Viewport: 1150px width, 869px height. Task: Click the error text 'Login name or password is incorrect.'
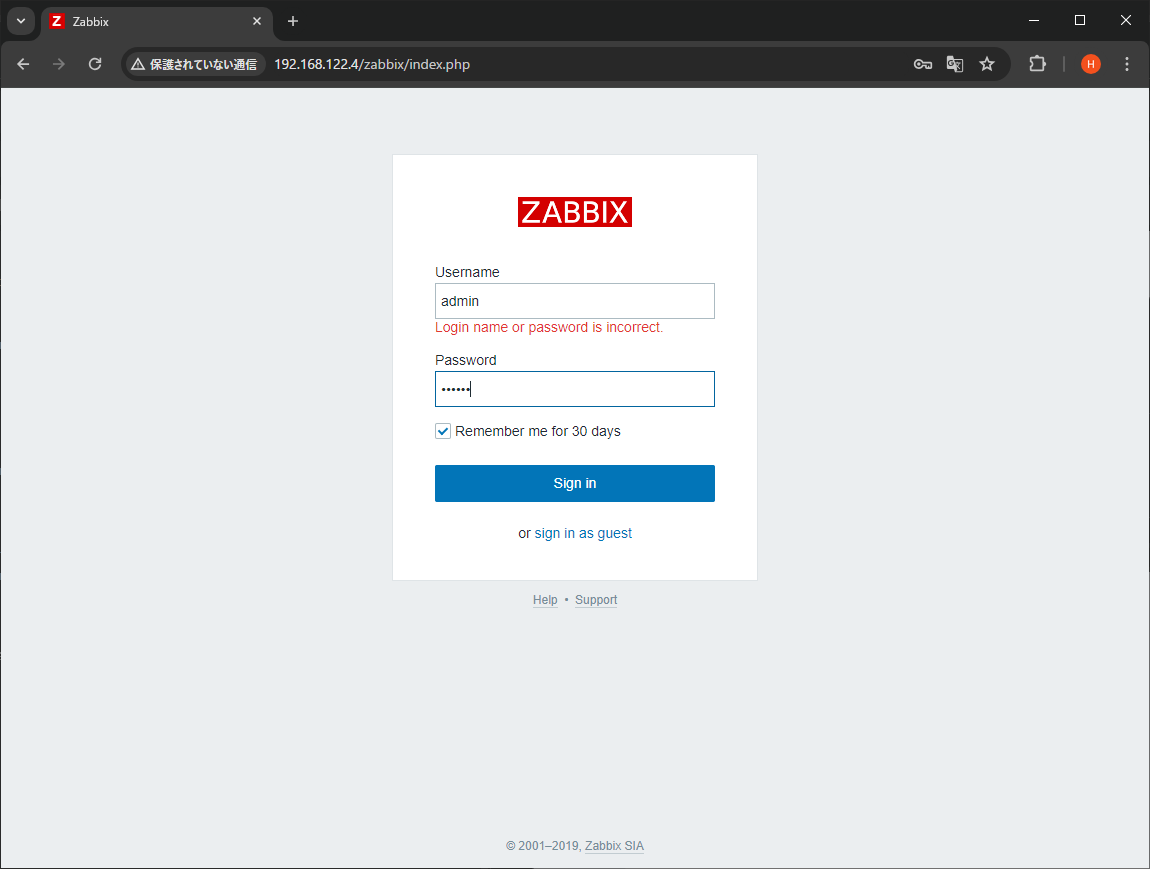[x=549, y=327]
